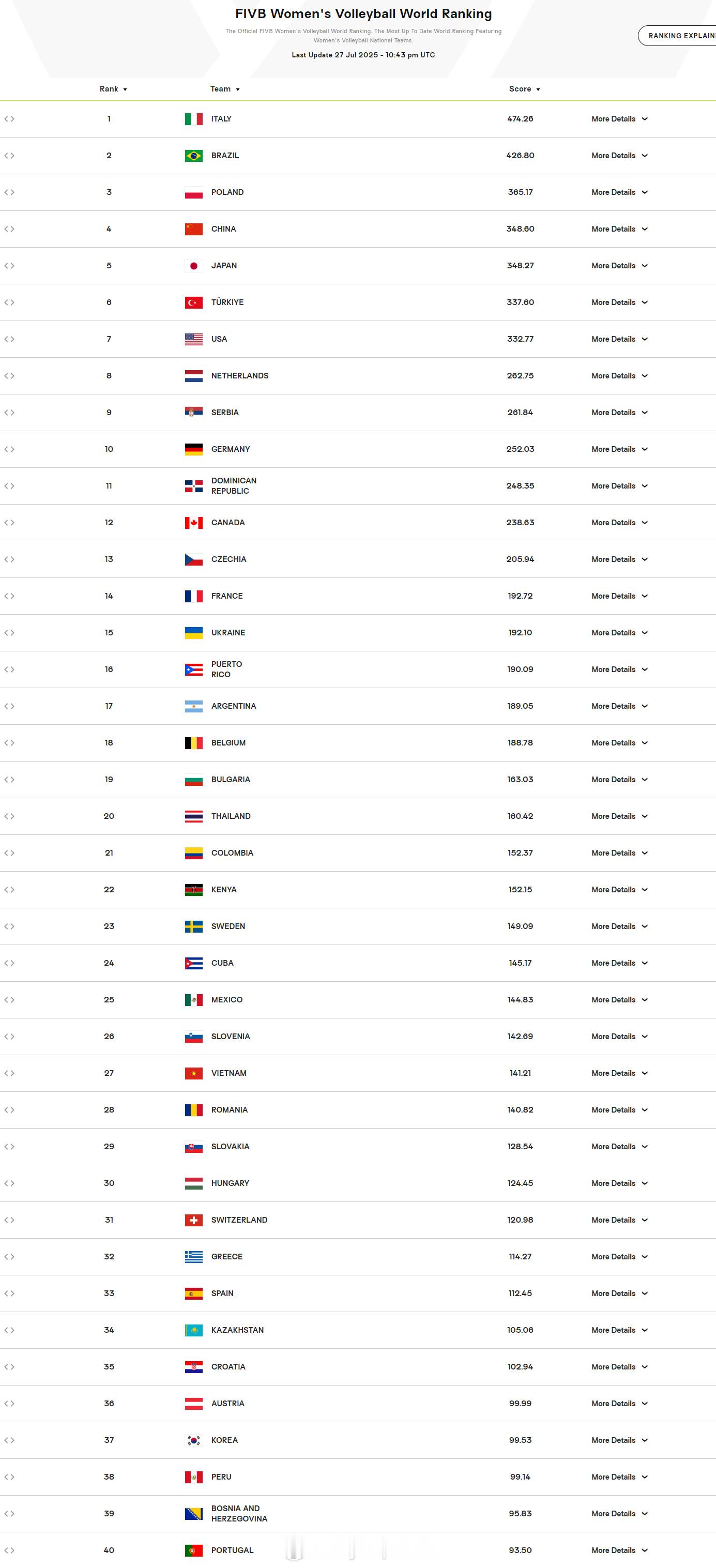Click the Switzerland flag icon
The image size is (716, 1568).
[194, 1220]
